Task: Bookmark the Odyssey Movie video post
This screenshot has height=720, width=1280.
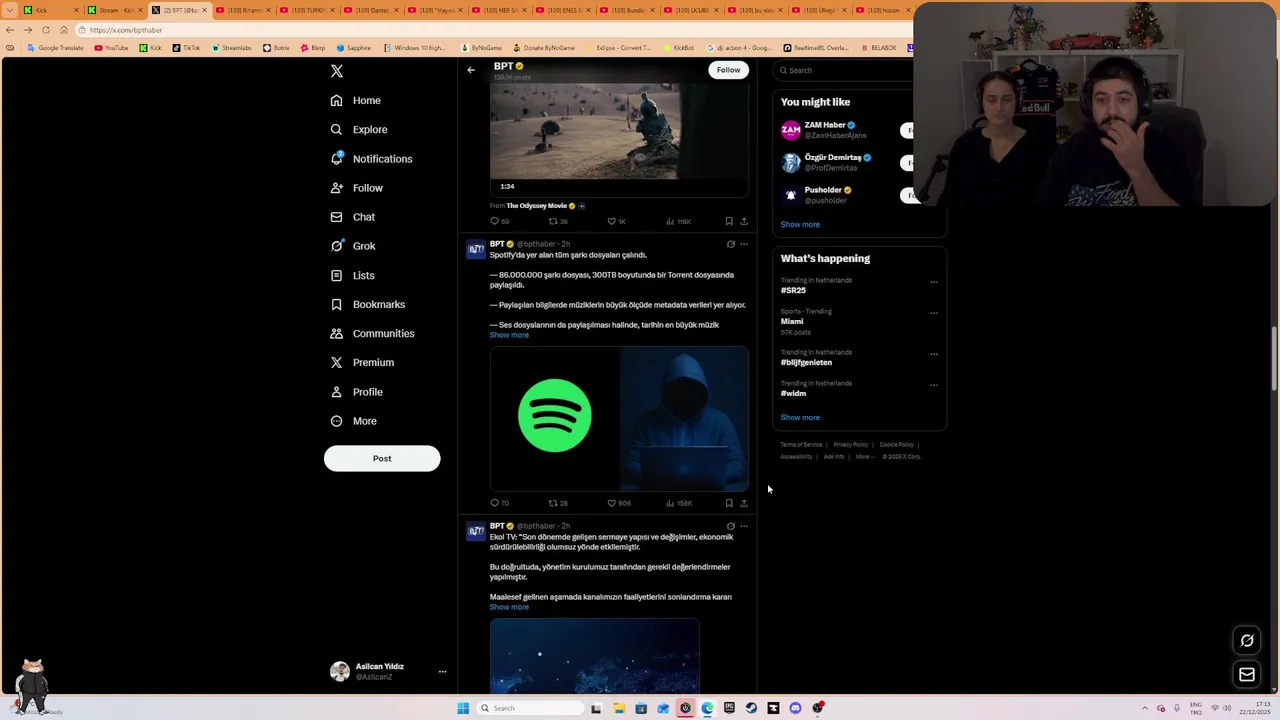Action: (x=729, y=221)
